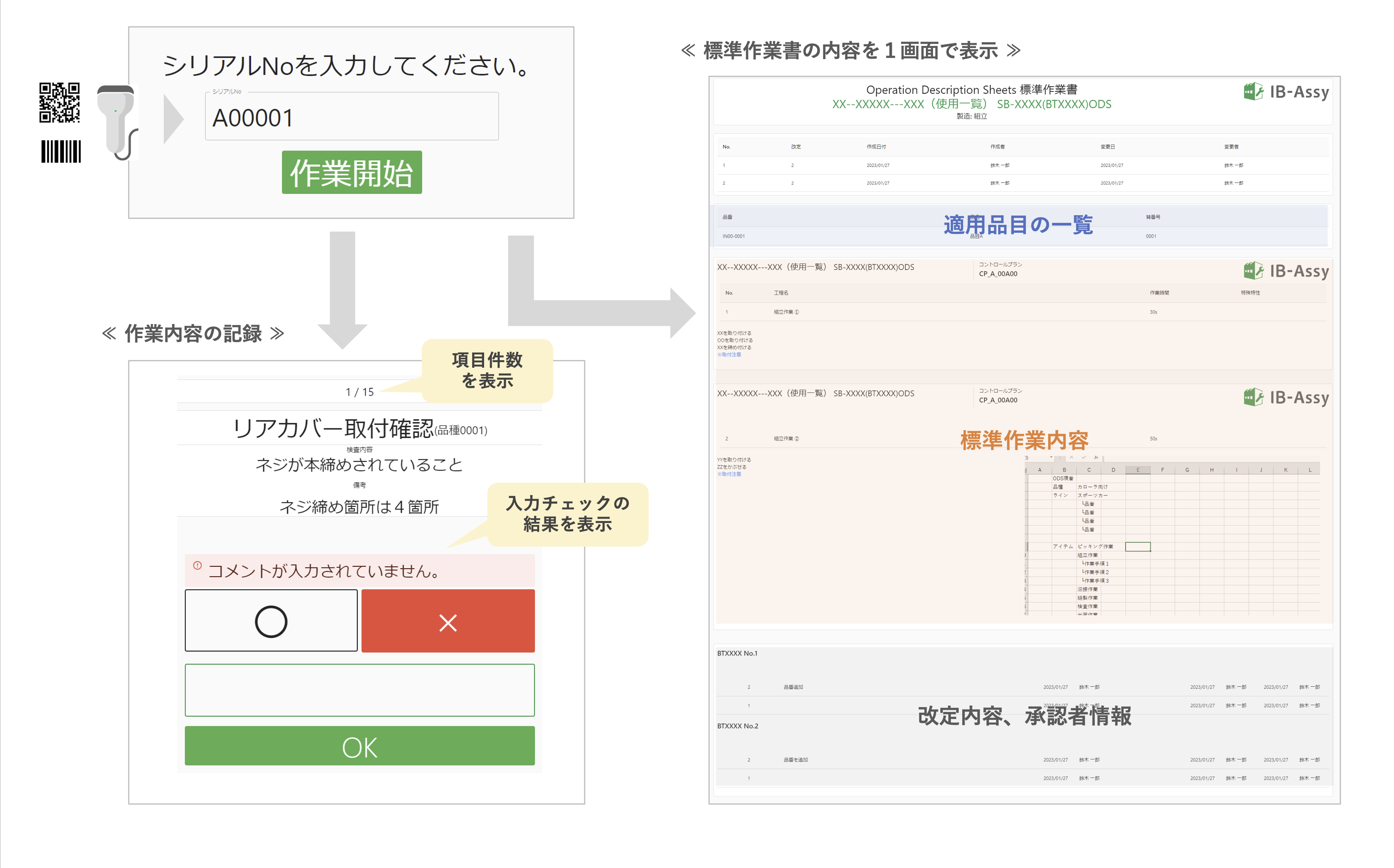1394x868 pixels.
Task: Click the IN00-0001 part number cell
Action: [x=733, y=236]
